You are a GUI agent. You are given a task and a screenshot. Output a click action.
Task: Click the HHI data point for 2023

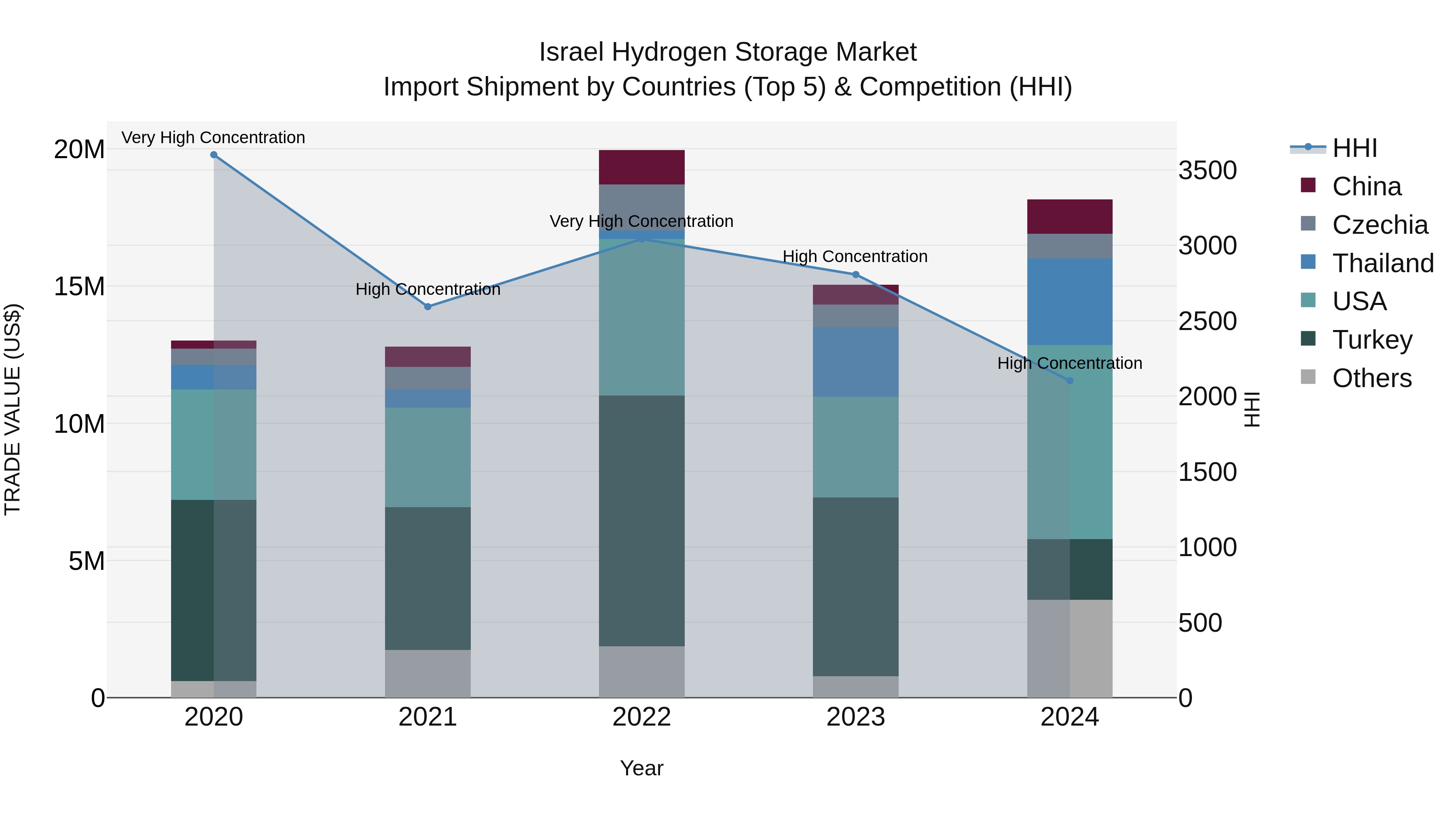[856, 275]
